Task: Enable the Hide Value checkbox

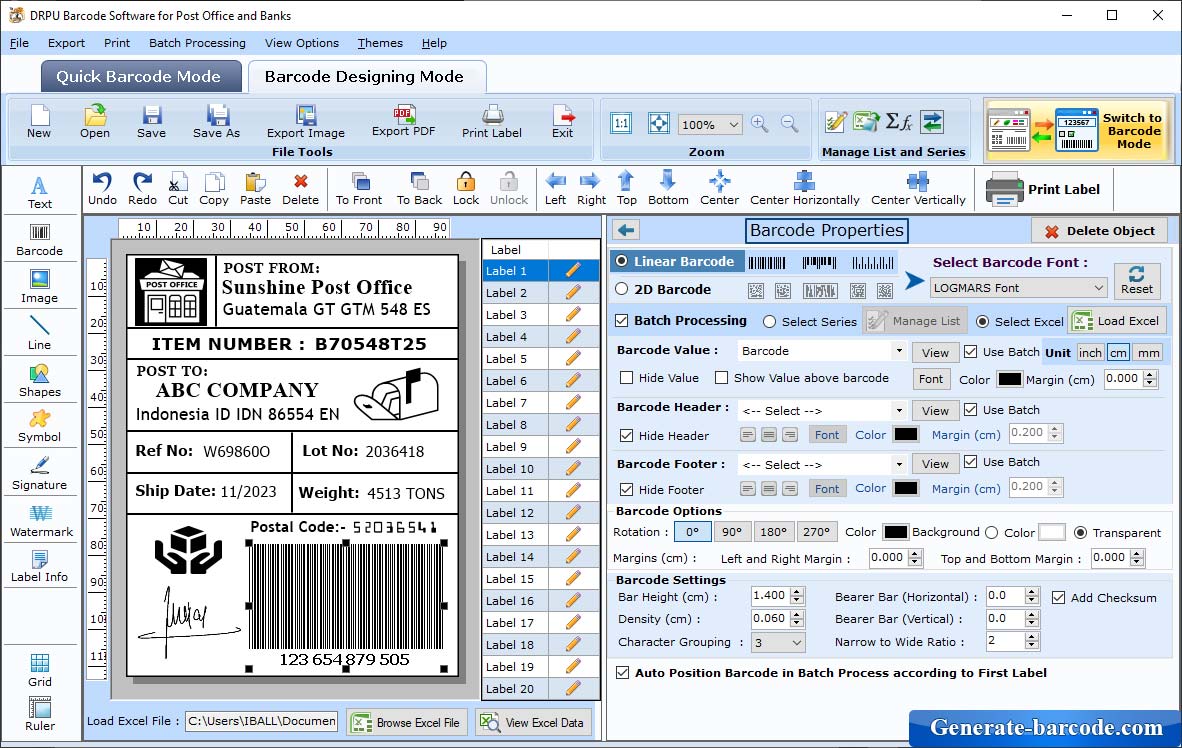Action: point(626,378)
